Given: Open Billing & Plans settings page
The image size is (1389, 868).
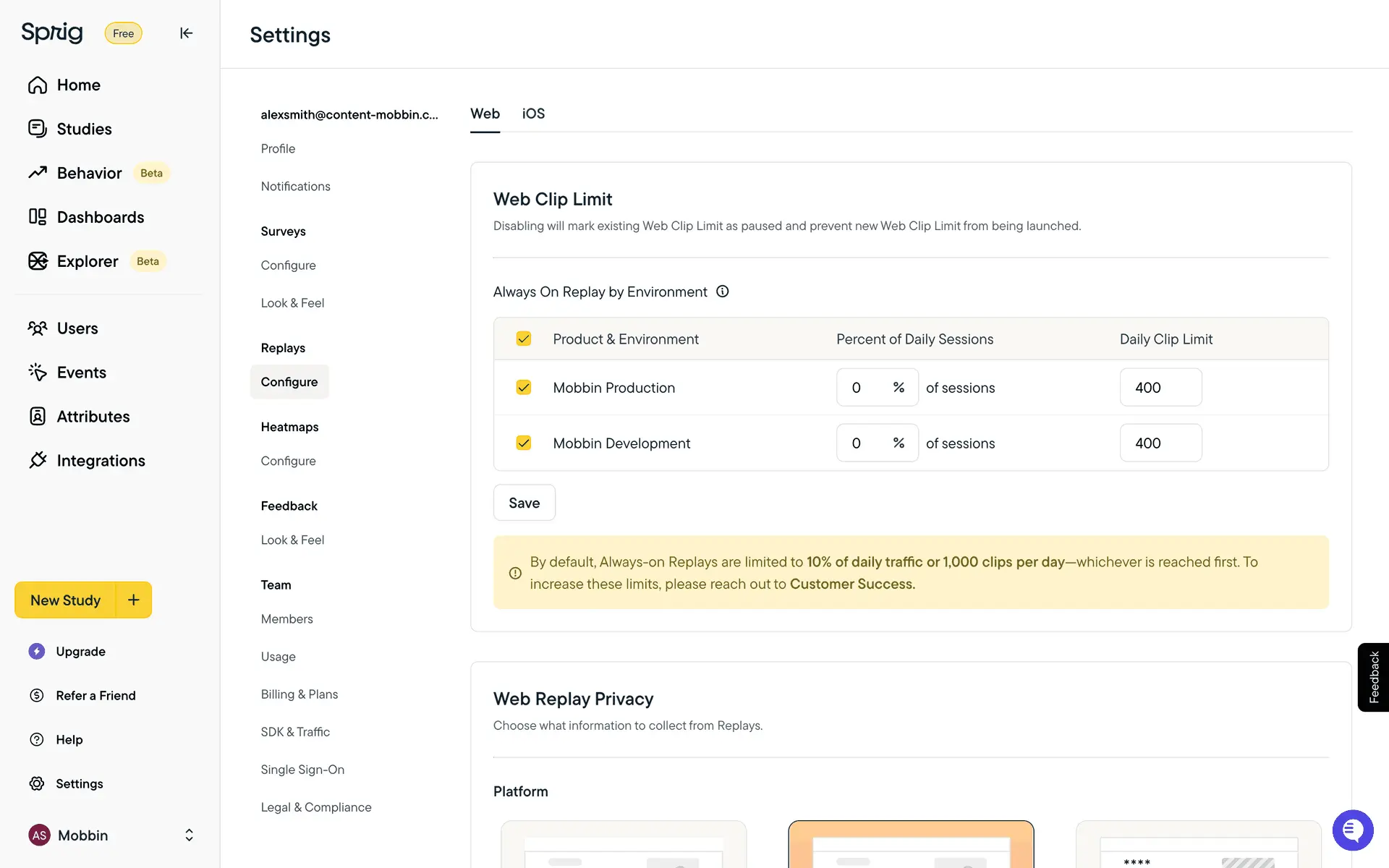Looking at the screenshot, I should (300, 694).
